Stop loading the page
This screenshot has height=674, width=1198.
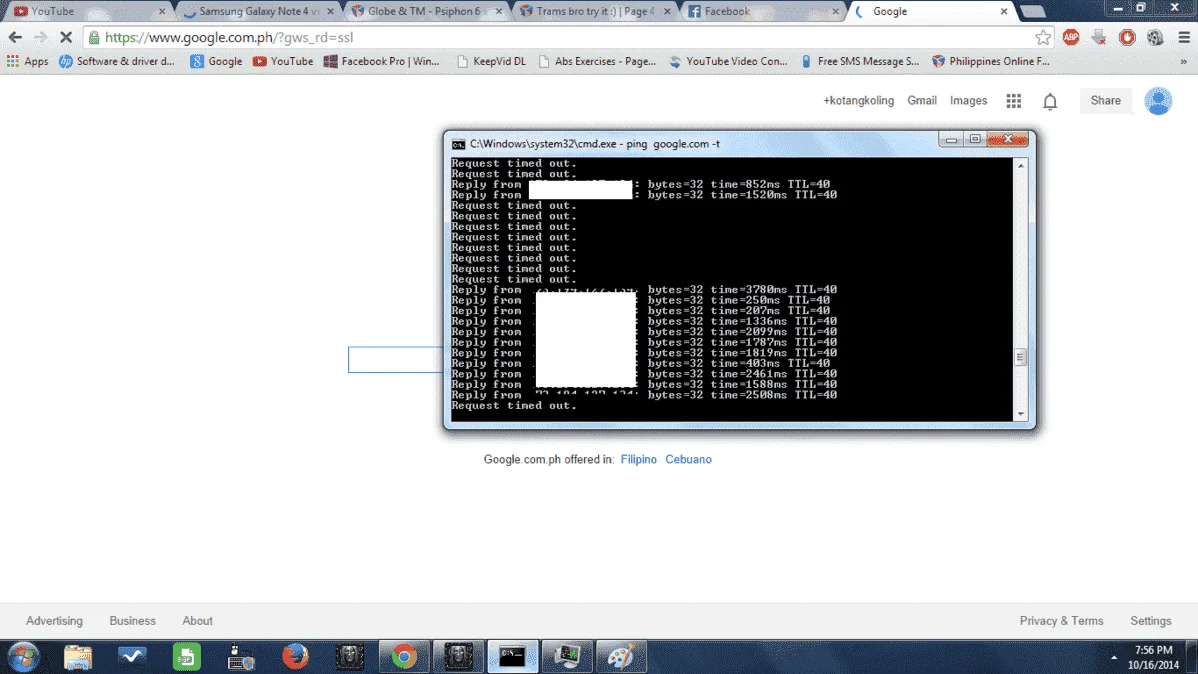66,37
